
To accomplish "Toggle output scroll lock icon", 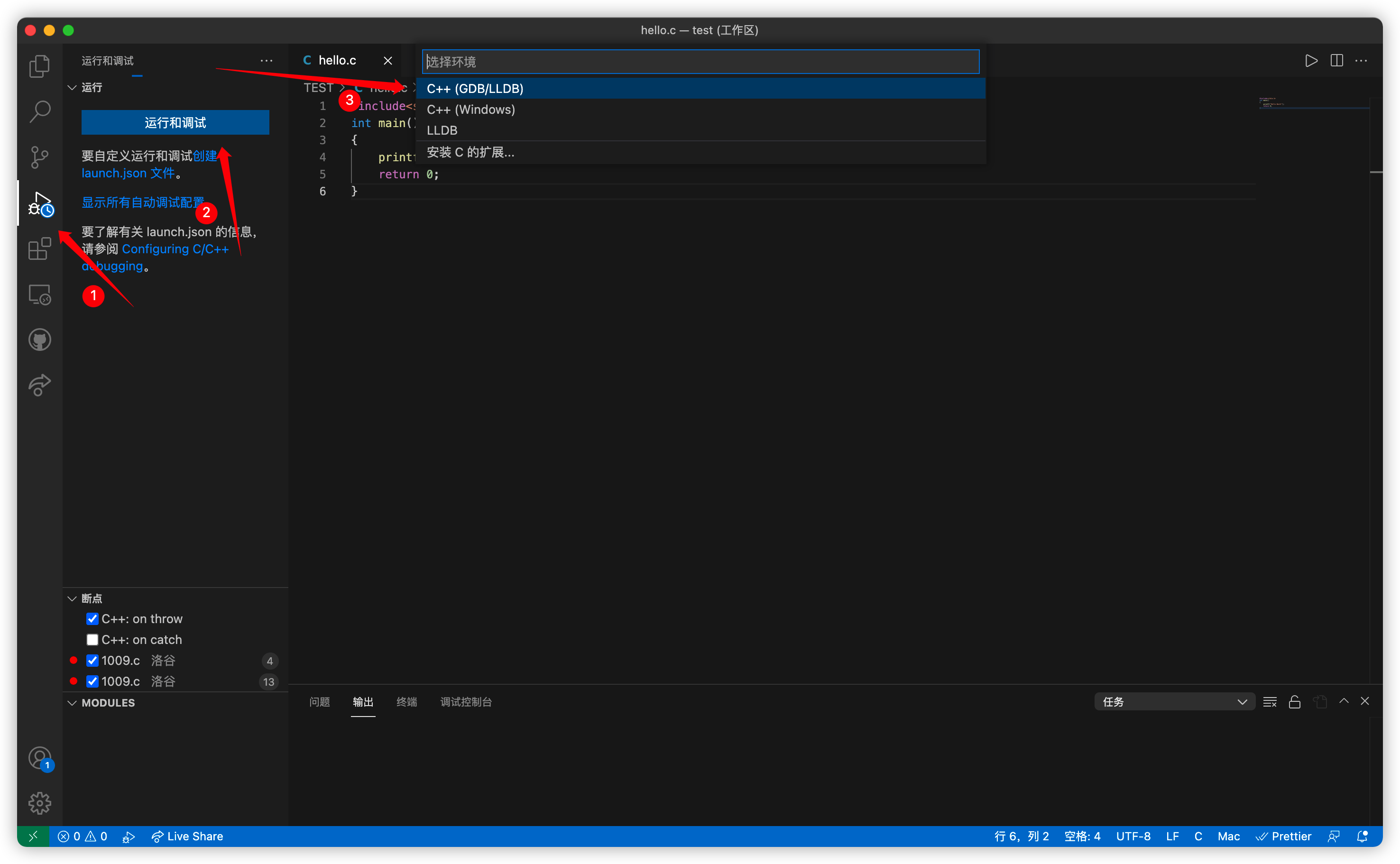I will pyautogui.click(x=1295, y=702).
